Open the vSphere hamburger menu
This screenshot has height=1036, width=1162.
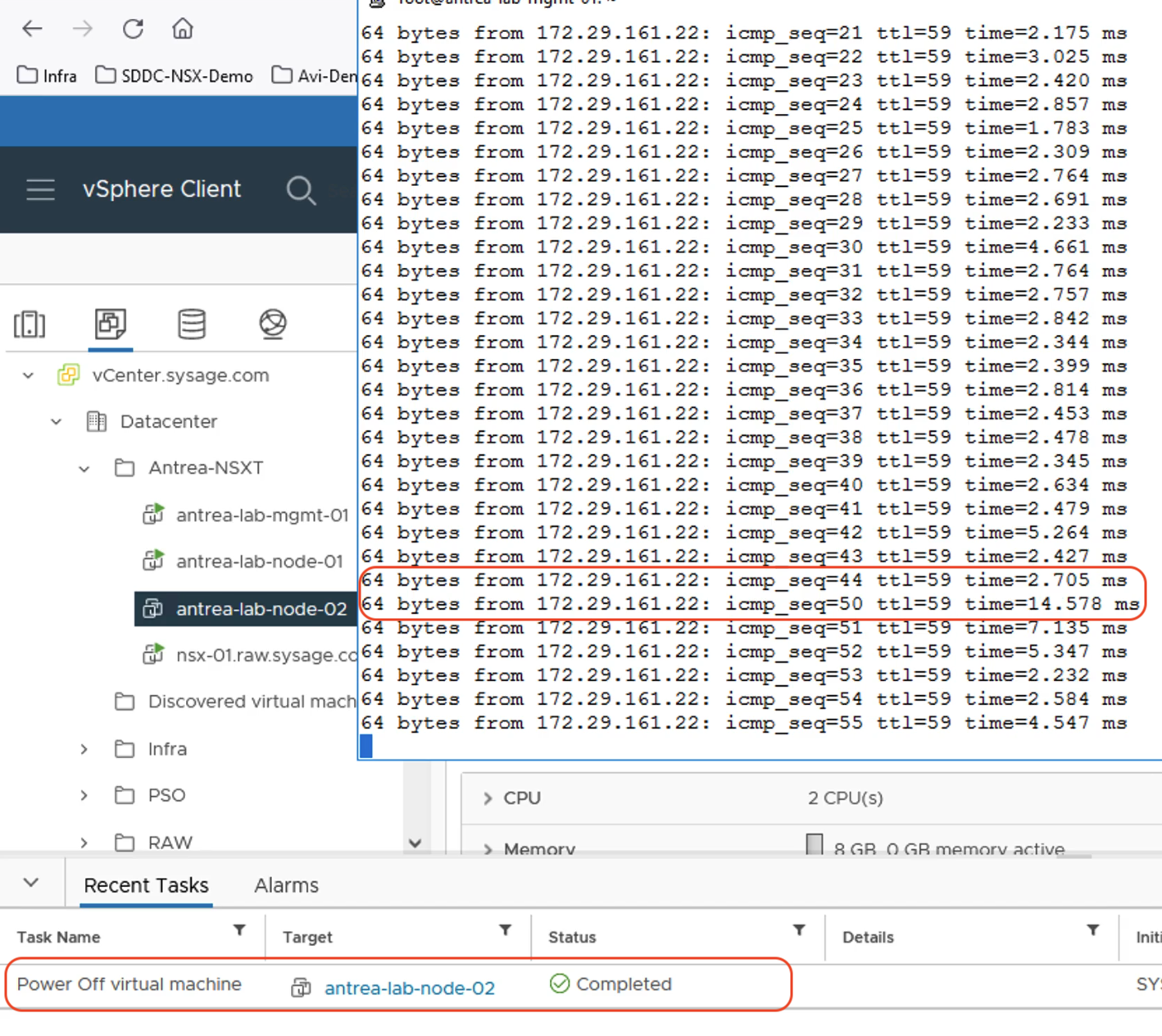tap(40, 189)
